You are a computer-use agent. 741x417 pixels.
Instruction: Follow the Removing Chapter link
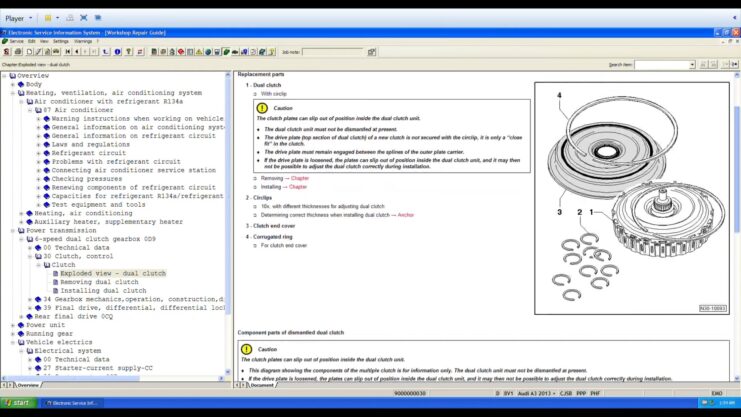pos(299,178)
